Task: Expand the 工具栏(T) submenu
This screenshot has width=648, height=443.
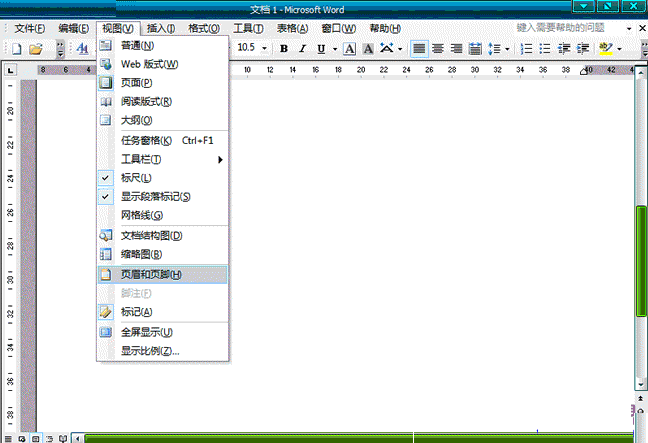Action: (163, 159)
